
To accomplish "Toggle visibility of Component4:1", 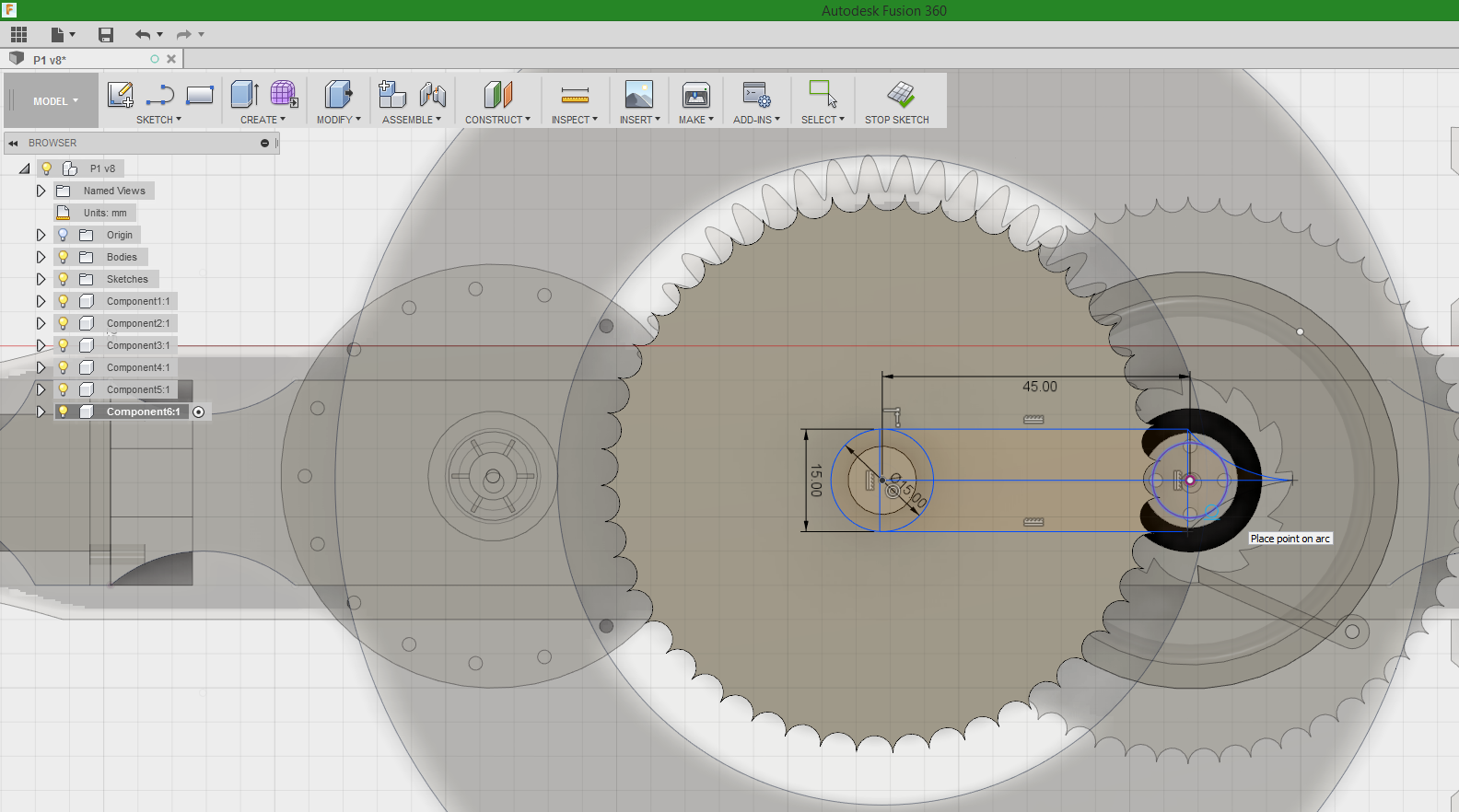I will click(63, 367).
